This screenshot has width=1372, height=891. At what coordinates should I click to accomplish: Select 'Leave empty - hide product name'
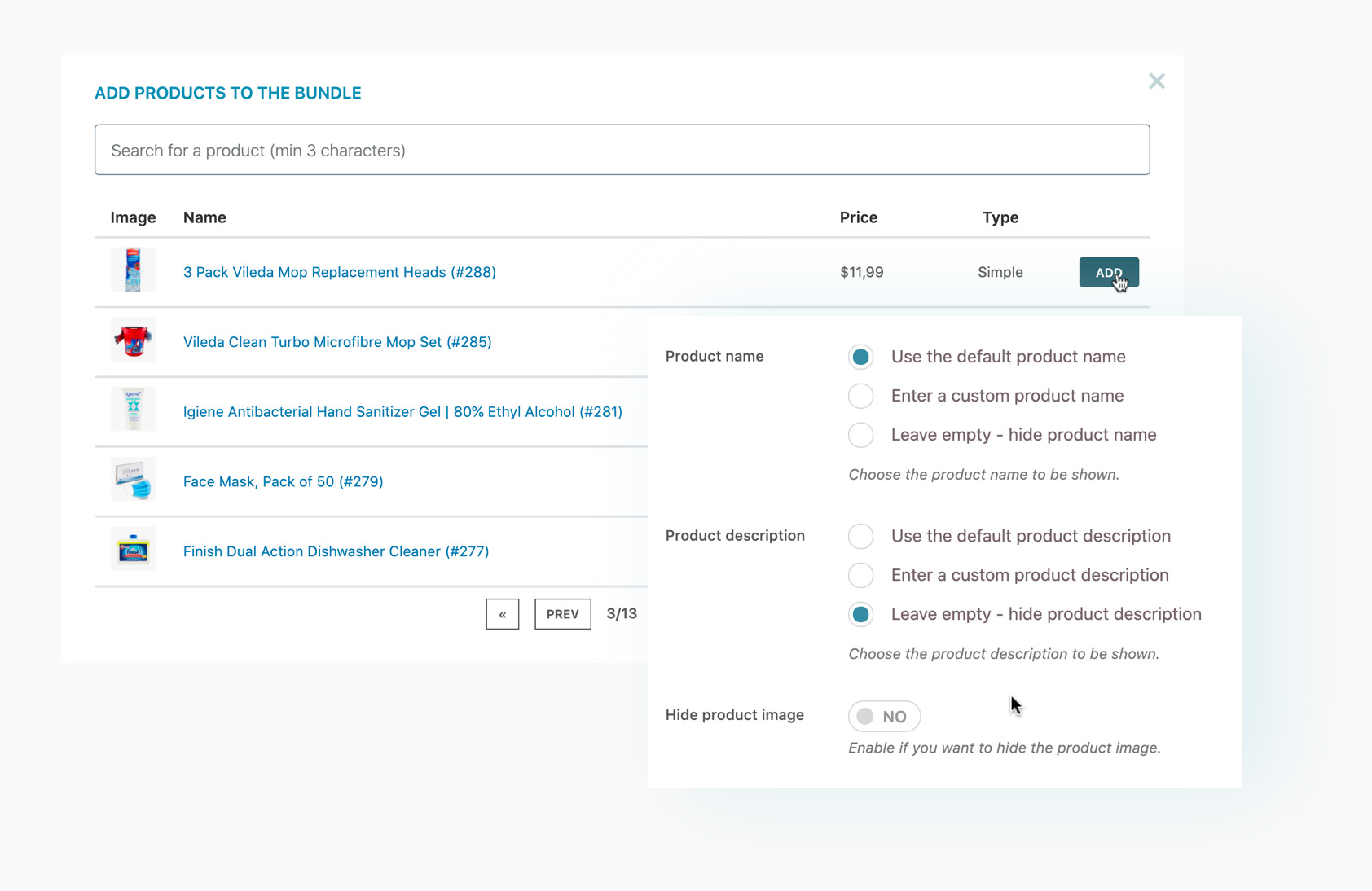point(860,435)
